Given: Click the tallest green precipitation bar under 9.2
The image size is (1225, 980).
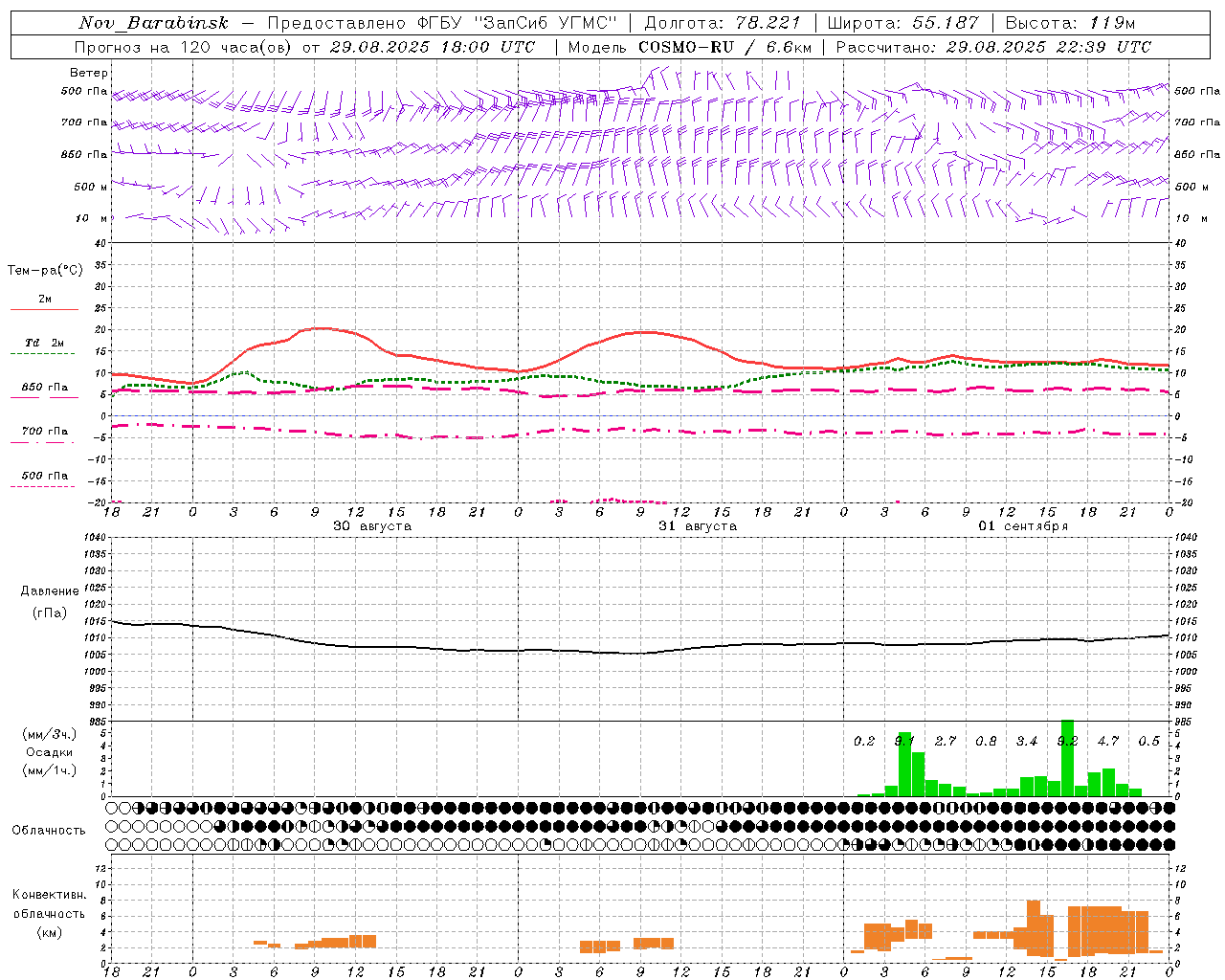Looking at the screenshot, I should pos(1068,758).
